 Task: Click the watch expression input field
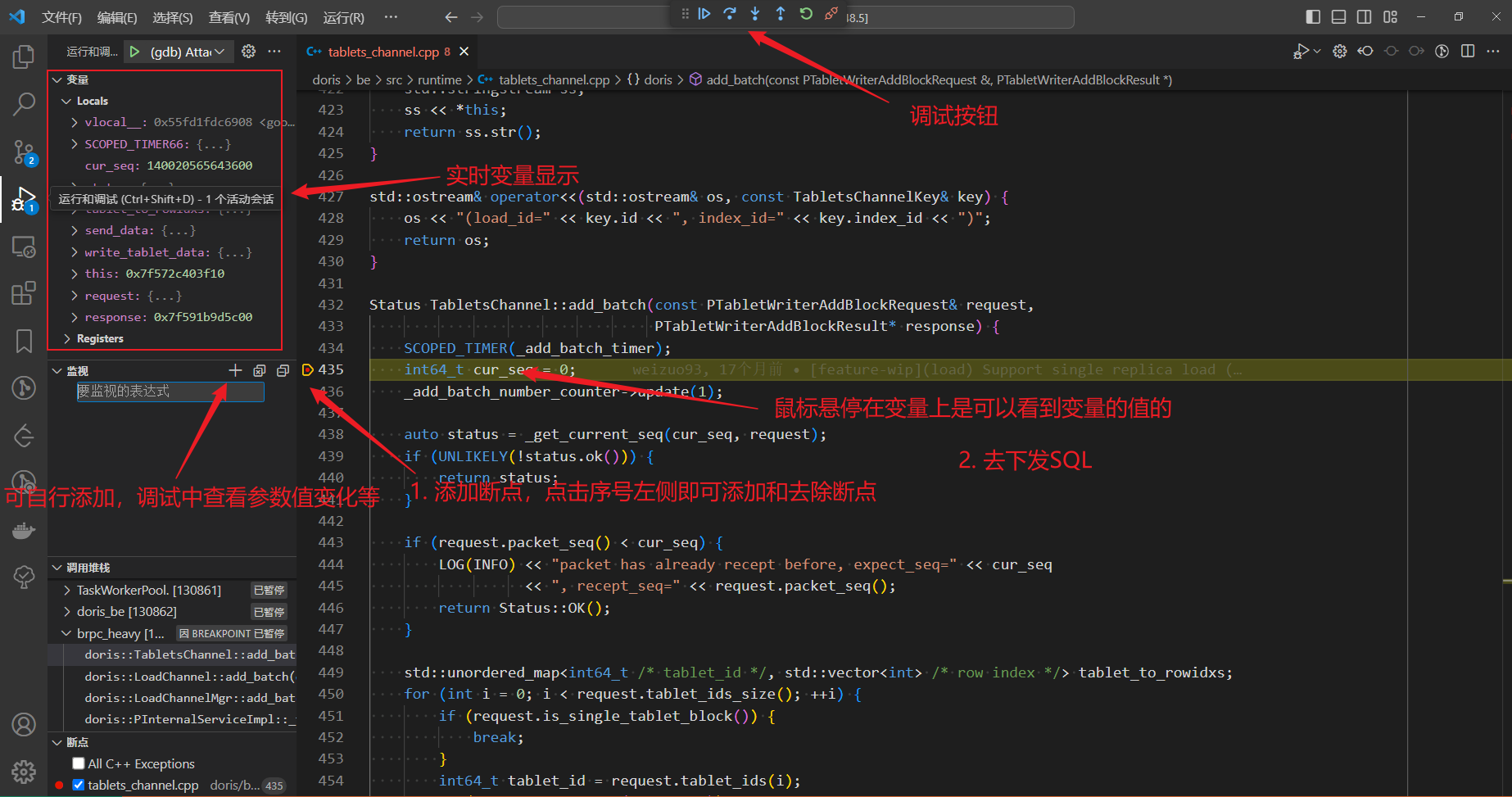[x=170, y=392]
